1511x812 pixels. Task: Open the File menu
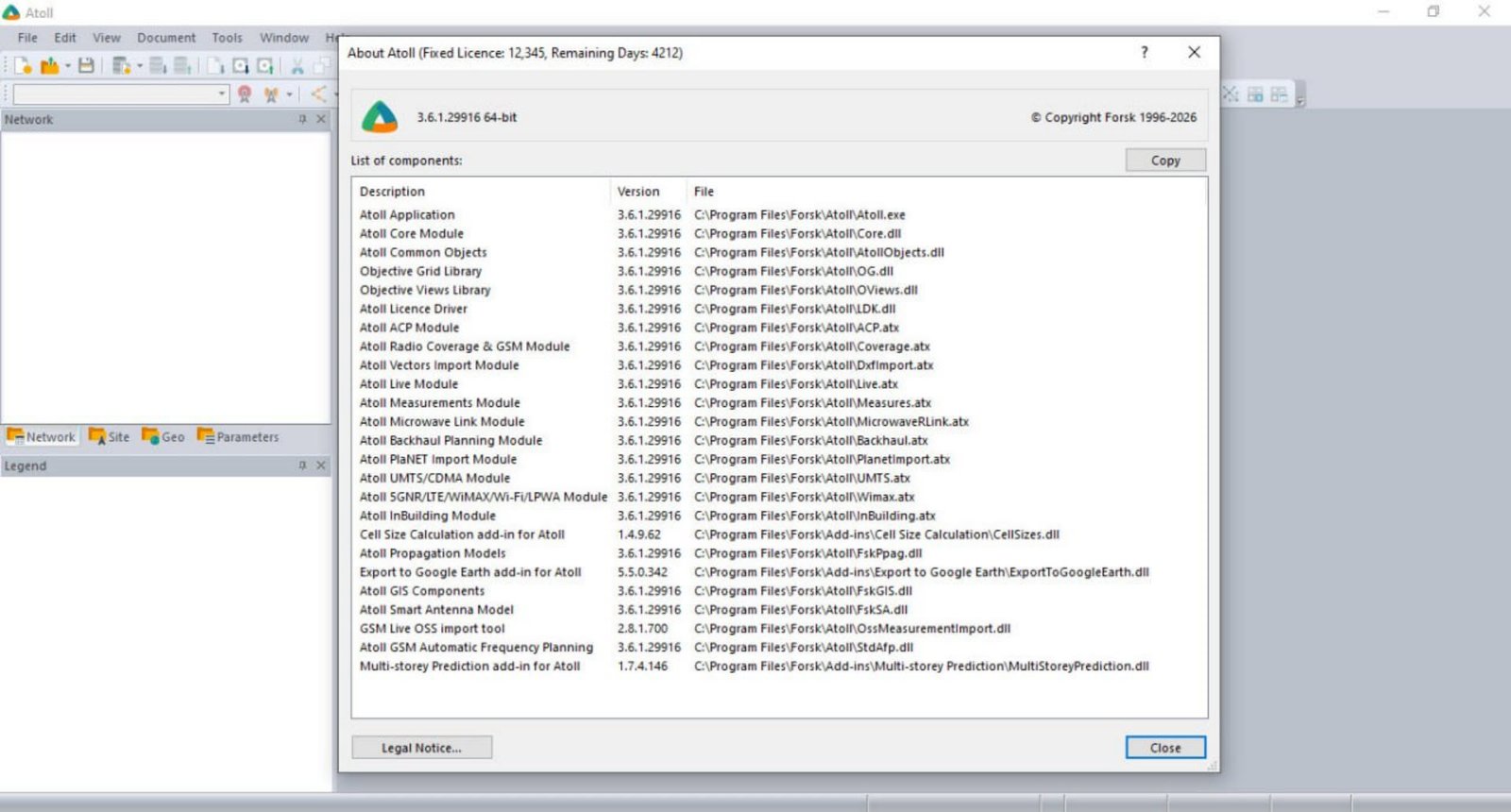click(27, 38)
